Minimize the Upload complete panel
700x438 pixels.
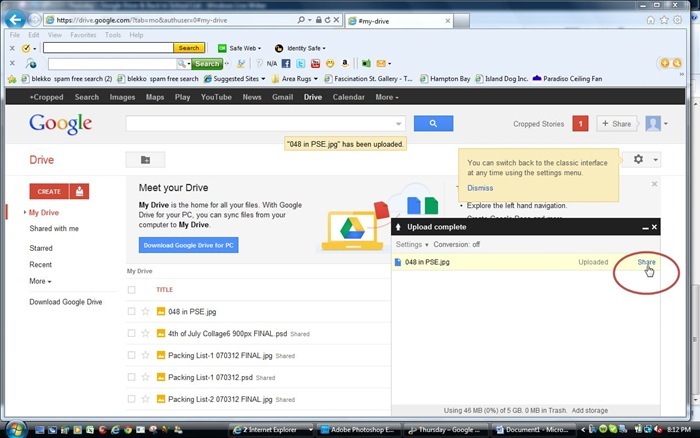coord(645,228)
